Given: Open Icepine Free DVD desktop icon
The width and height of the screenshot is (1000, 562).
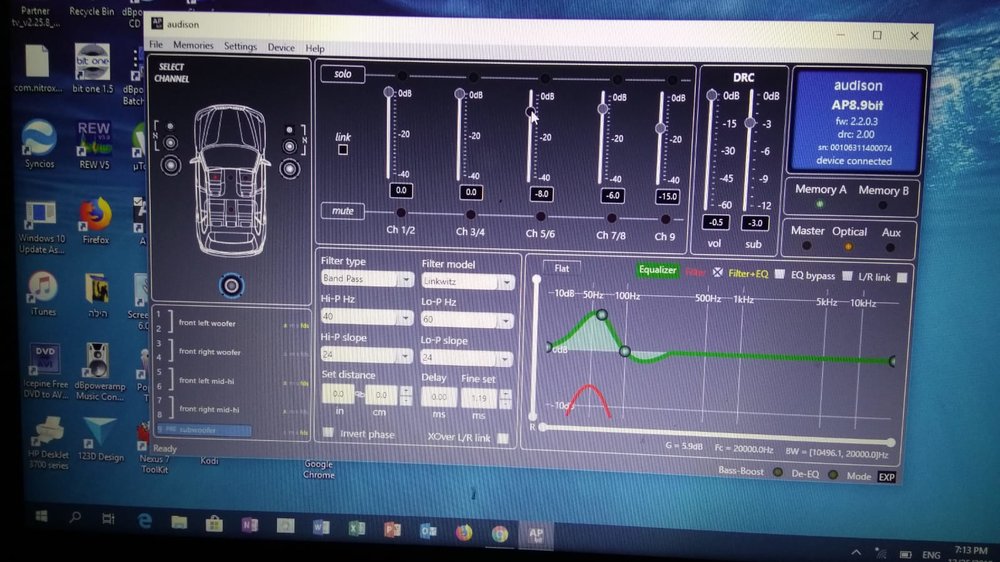Looking at the screenshot, I should tap(45, 371).
